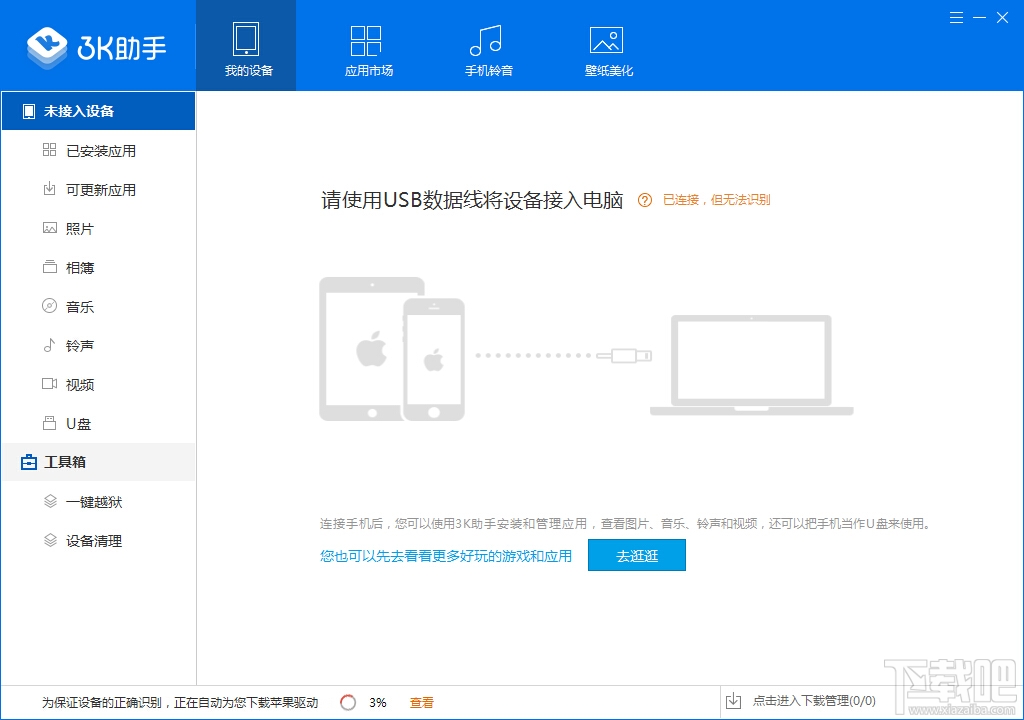
Task: Click the 3% progress text
Action: [x=377, y=703]
